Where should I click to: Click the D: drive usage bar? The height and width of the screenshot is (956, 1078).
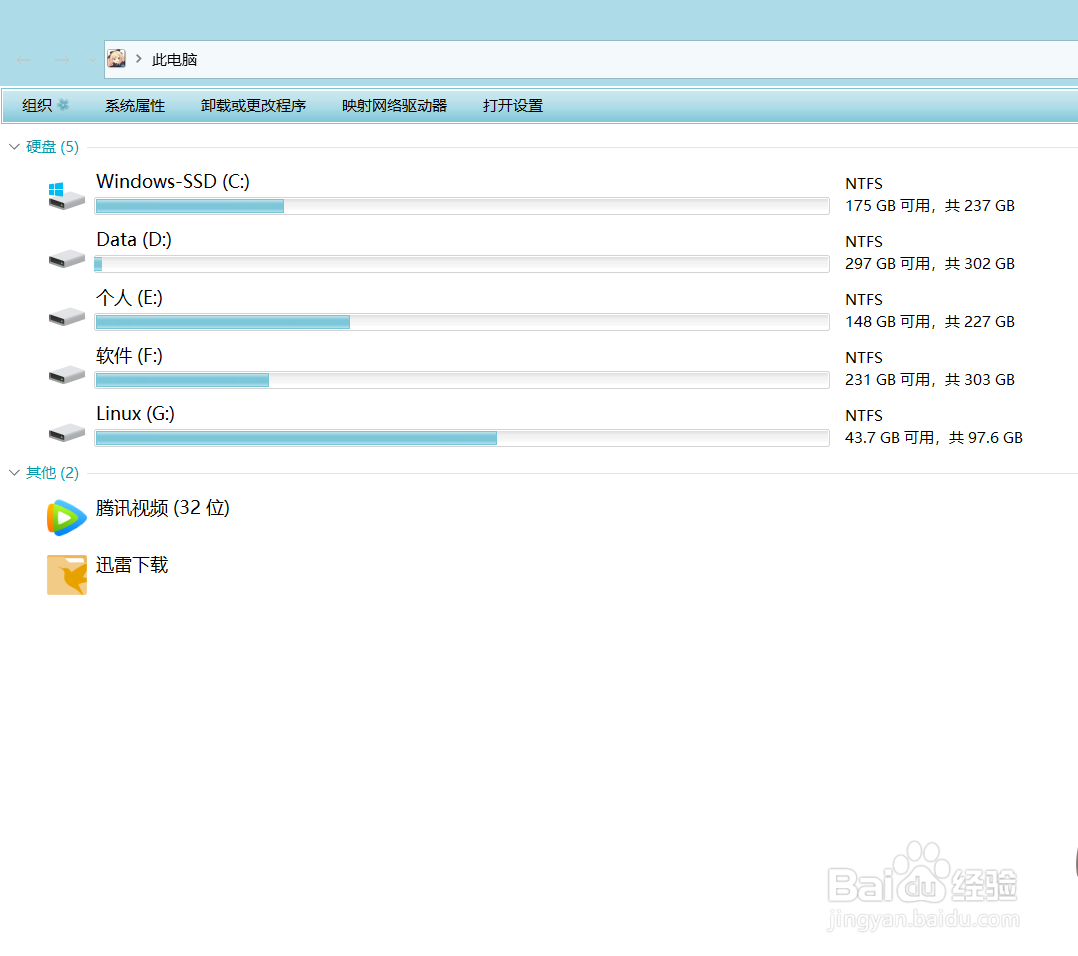coord(462,264)
